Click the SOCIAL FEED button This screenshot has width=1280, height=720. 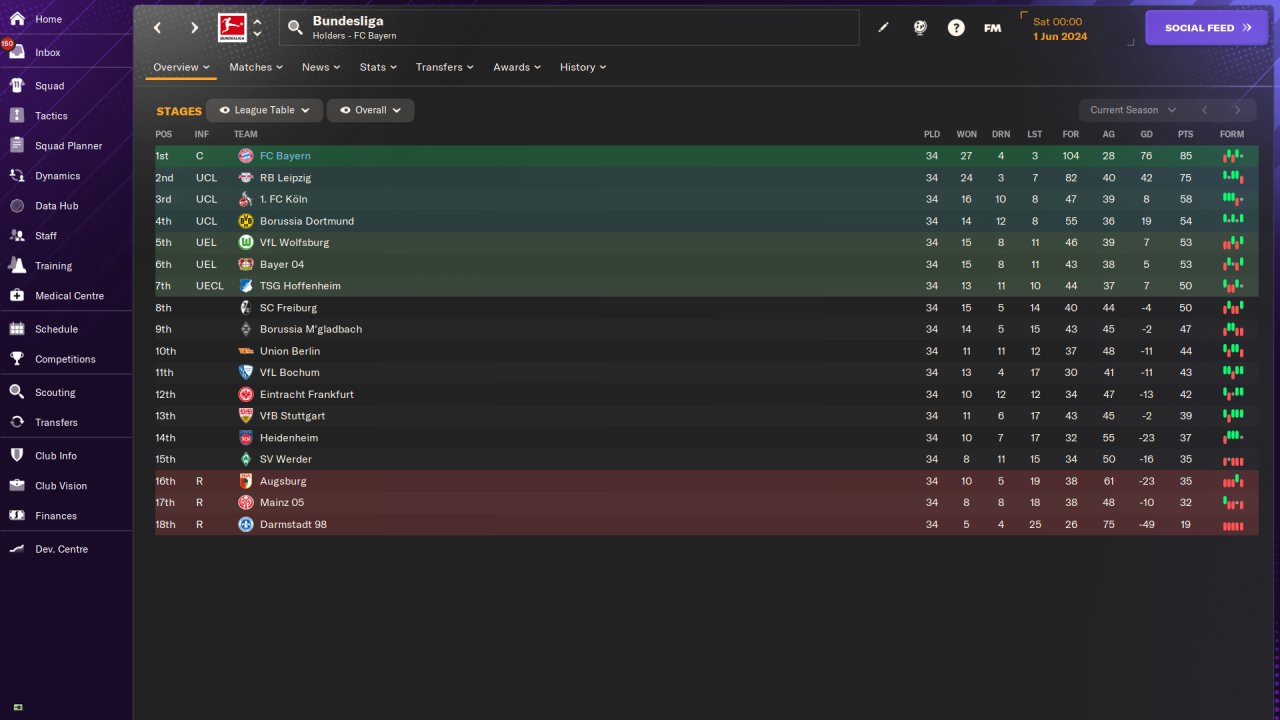[x=1208, y=28]
